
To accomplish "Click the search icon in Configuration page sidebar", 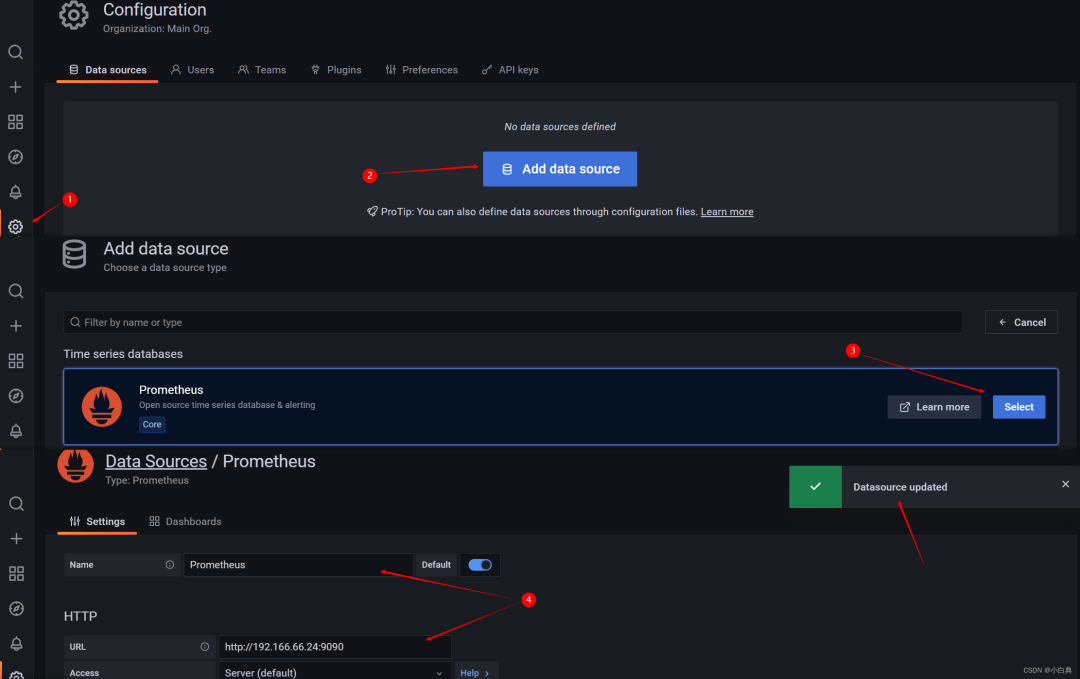I will (x=15, y=52).
